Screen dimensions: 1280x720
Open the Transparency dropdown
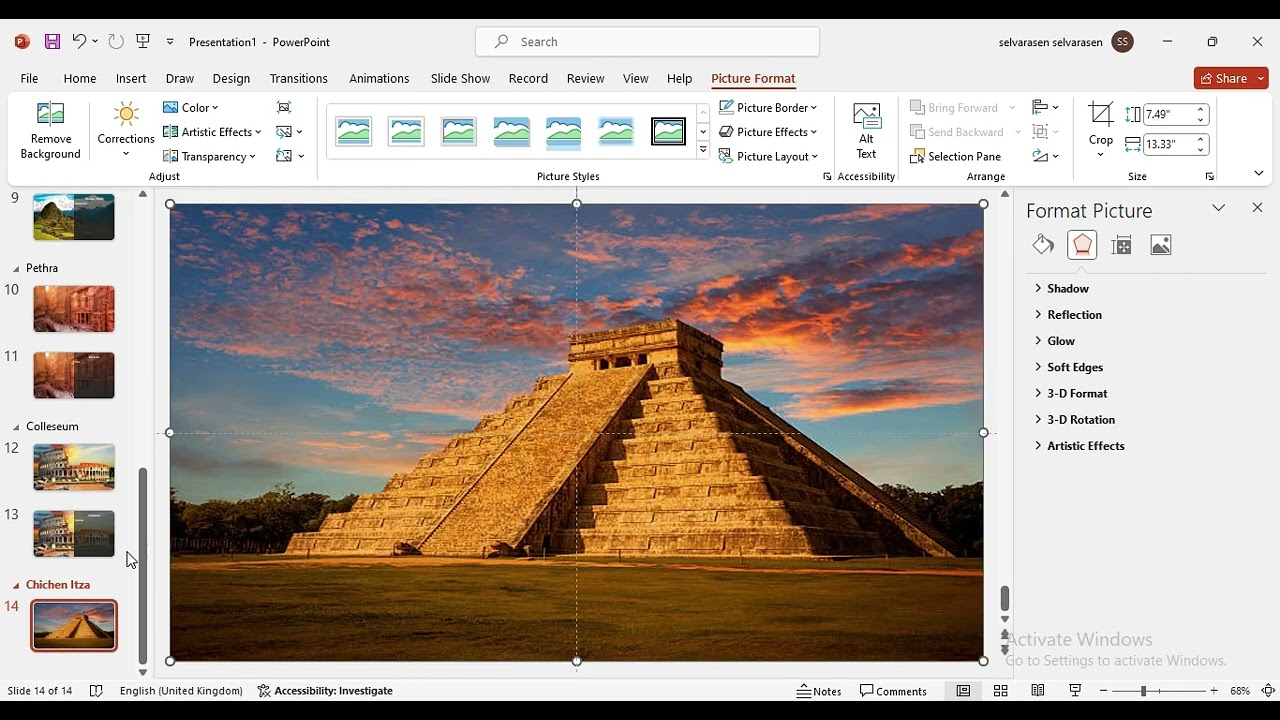coord(210,156)
